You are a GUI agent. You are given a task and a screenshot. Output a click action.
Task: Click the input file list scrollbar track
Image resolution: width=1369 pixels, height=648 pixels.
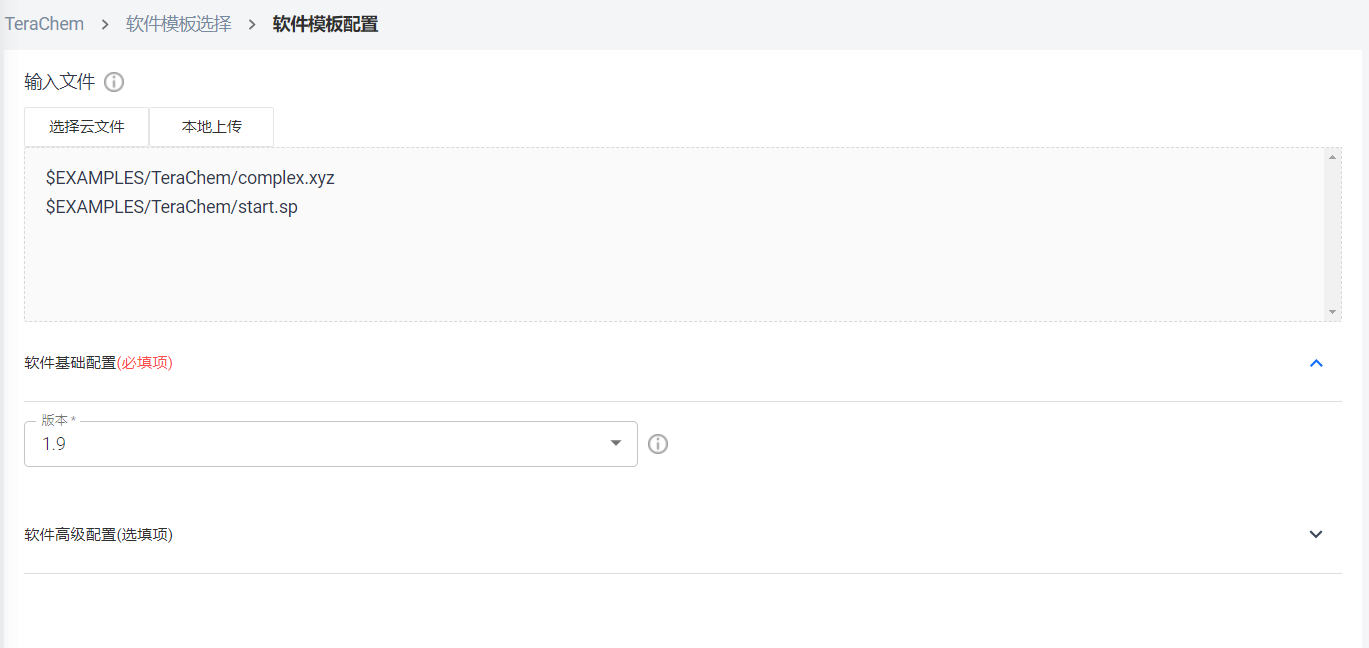1332,235
